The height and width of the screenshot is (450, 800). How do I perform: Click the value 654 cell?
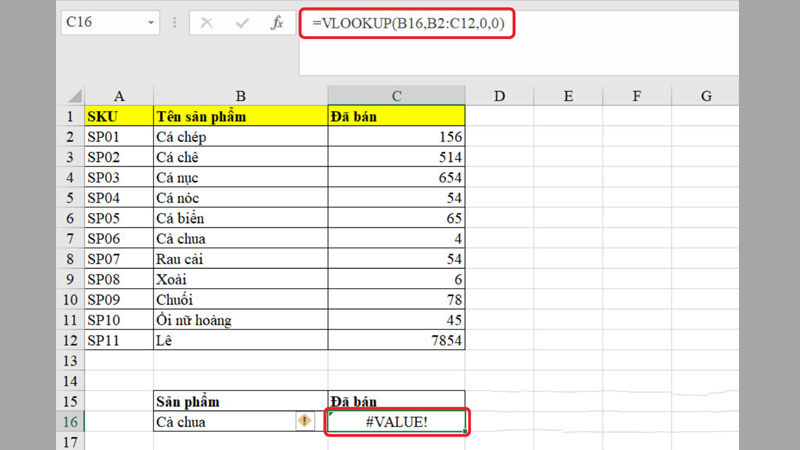396,177
